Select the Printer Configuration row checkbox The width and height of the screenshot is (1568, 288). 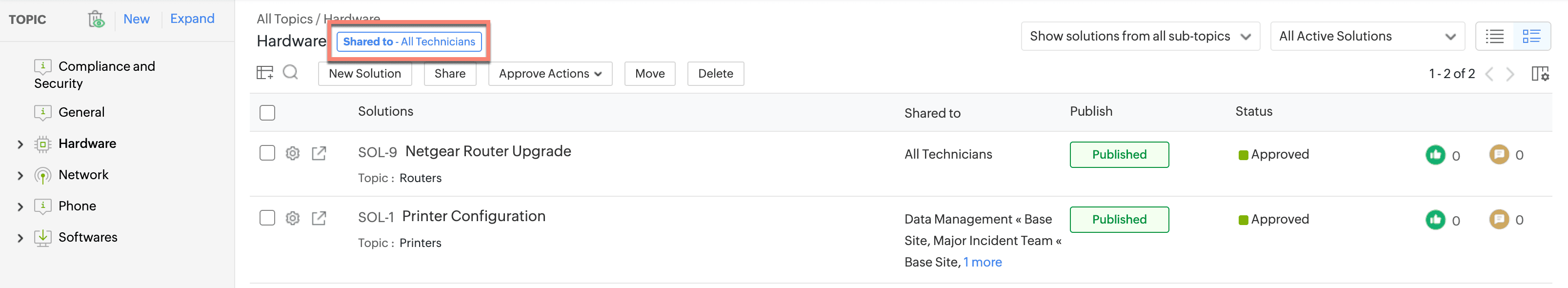(x=267, y=218)
